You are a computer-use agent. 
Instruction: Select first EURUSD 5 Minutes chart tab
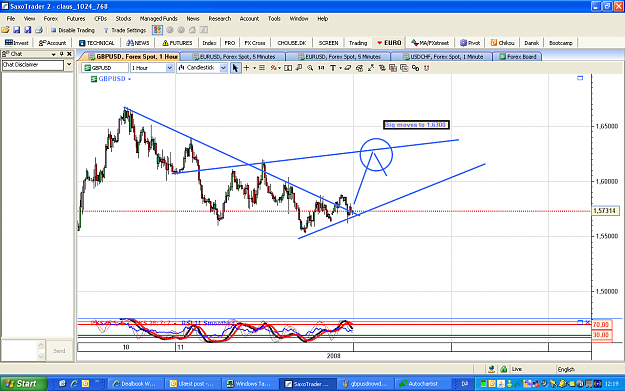click(234, 57)
